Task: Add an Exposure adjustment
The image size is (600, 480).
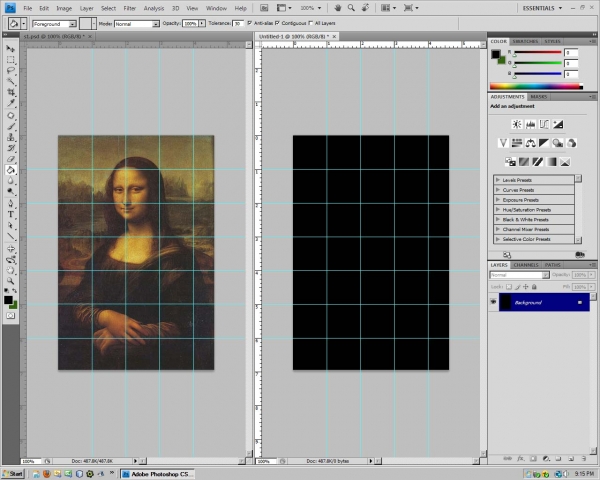Action: 558,124
